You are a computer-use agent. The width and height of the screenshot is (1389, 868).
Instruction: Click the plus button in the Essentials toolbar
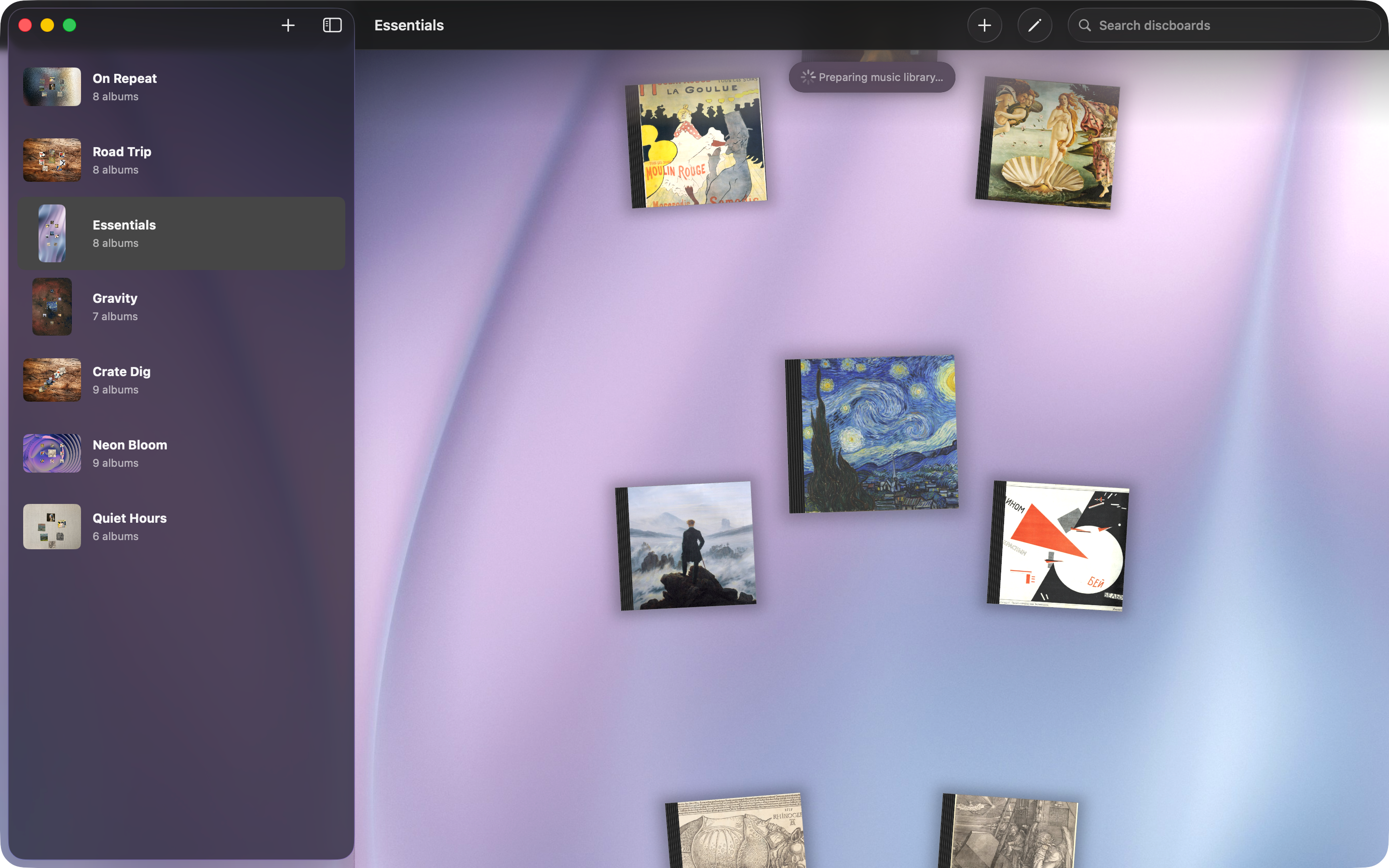pyautogui.click(x=984, y=25)
